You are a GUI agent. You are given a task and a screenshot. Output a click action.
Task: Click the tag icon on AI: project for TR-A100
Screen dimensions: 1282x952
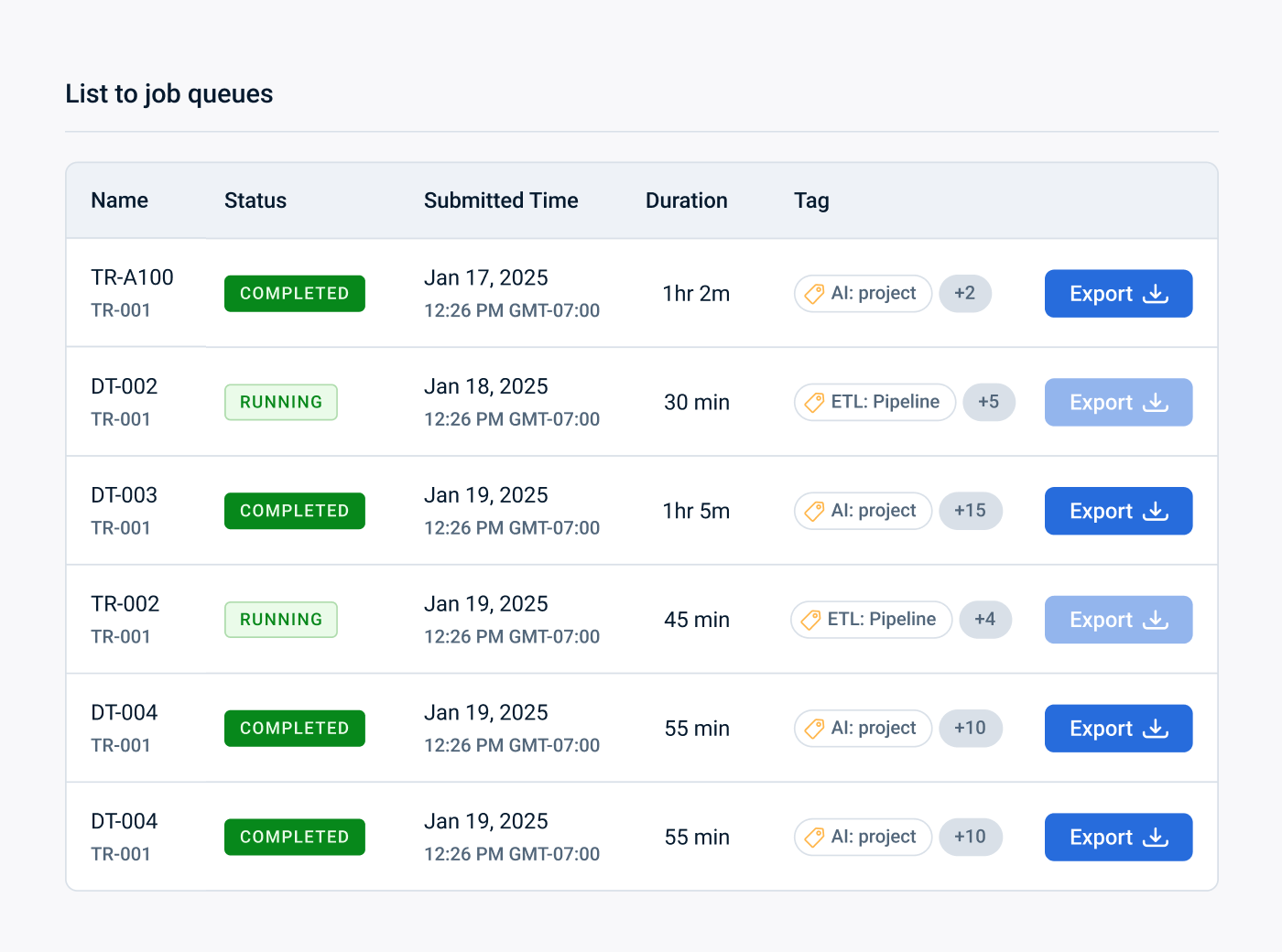coord(814,293)
